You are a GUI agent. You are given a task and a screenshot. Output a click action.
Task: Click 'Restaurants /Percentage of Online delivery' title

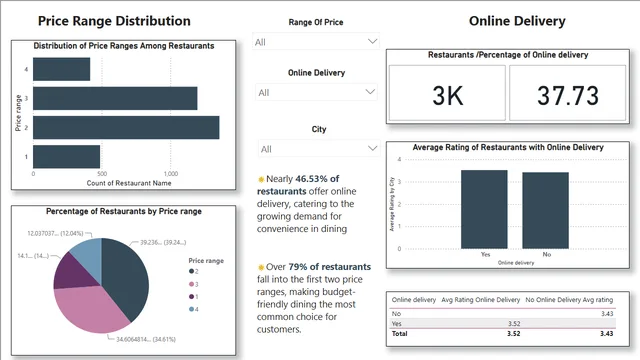508,55
